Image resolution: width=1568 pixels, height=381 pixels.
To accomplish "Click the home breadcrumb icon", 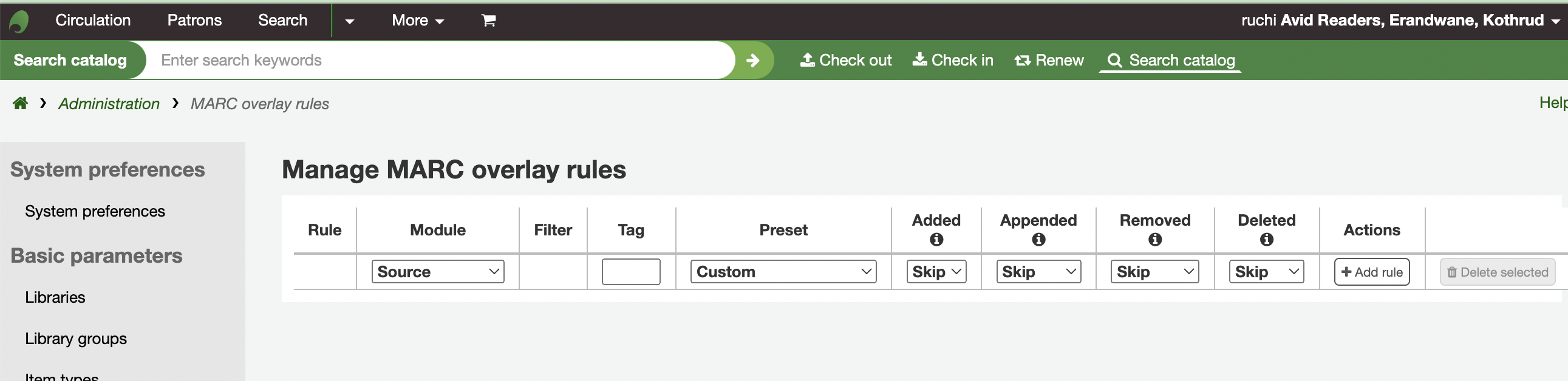I will tap(21, 103).
